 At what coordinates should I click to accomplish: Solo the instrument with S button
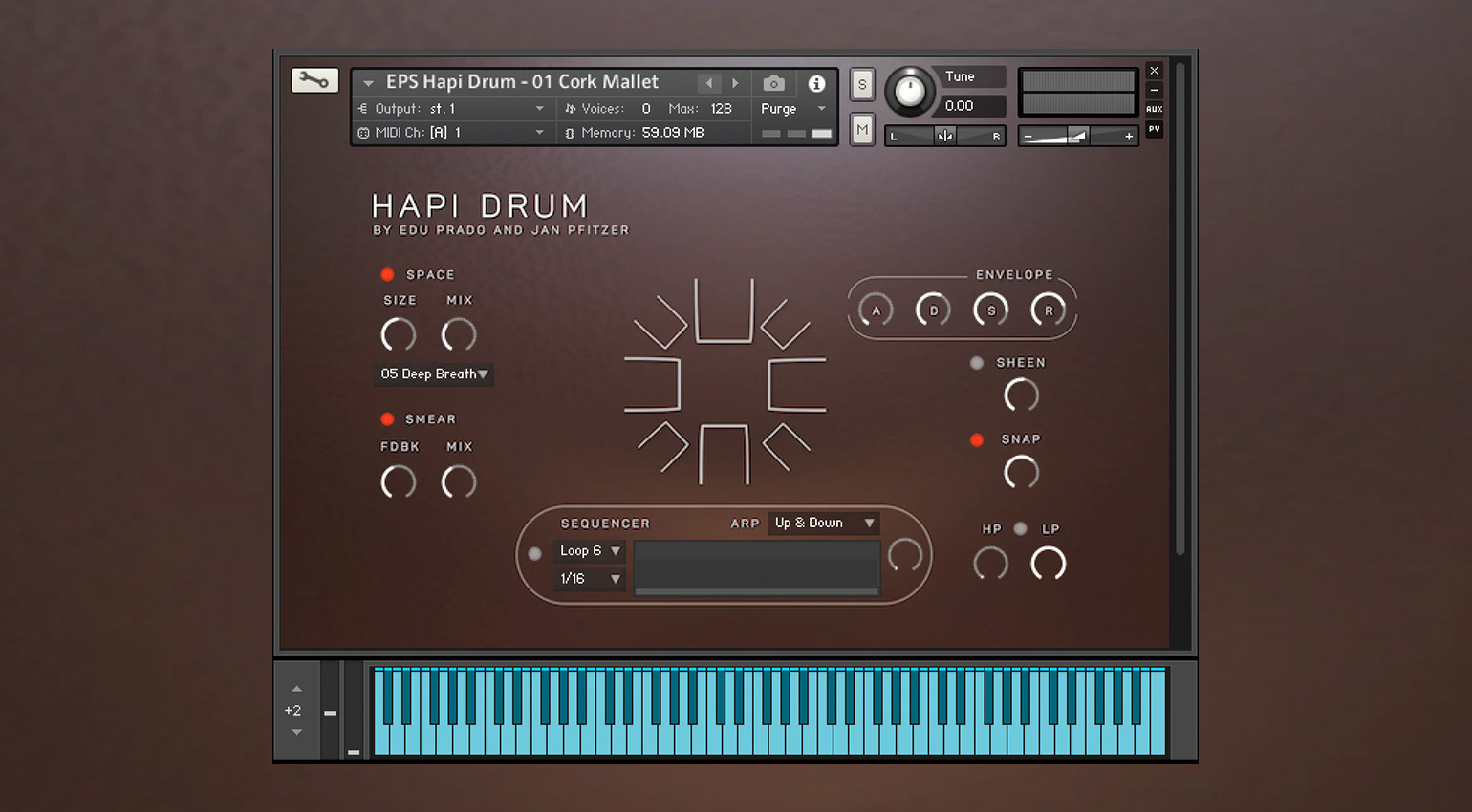pos(862,84)
